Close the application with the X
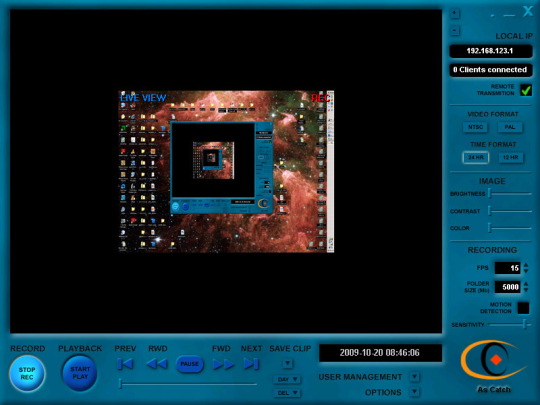The height and width of the screenshot is (405, 540). 528,11
